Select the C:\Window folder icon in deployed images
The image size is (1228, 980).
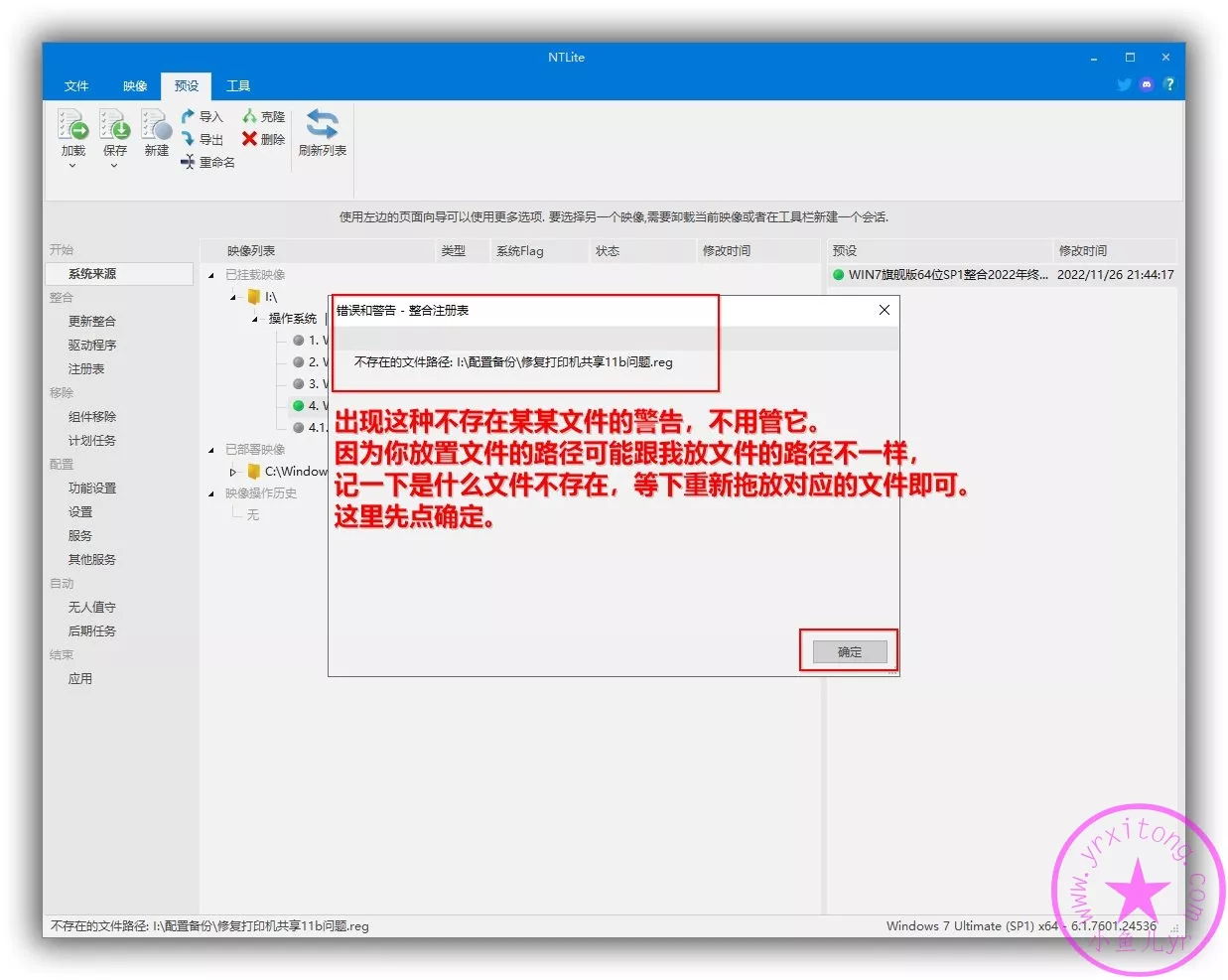click(x=254, y=472)
